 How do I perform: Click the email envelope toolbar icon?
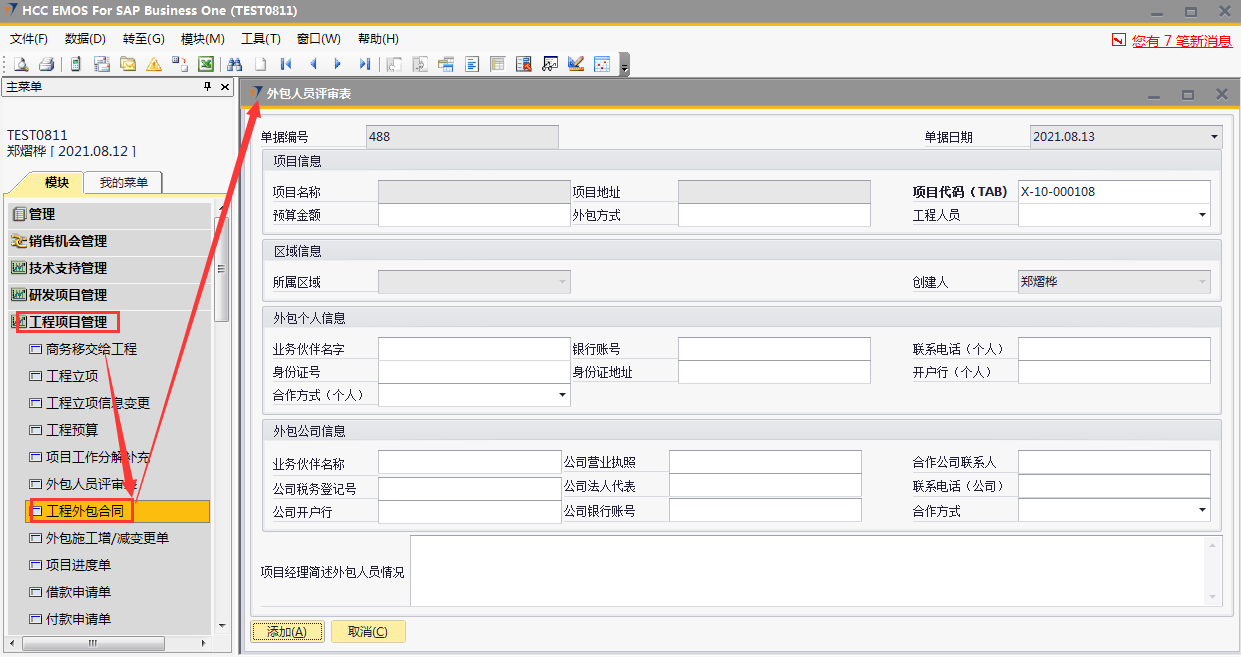point(128,64)
